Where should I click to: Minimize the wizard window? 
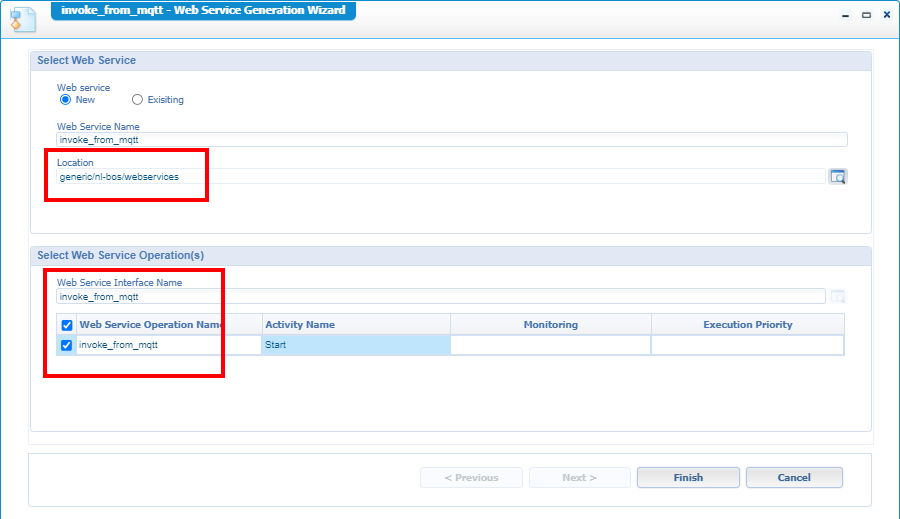click(x=845, y=16)
